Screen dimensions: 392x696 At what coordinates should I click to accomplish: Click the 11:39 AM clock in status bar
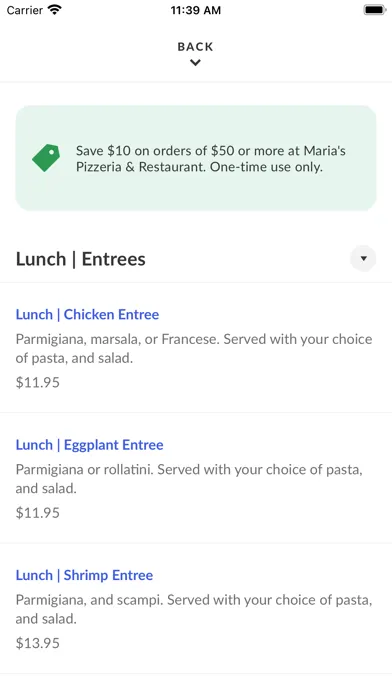coord(196,10)
